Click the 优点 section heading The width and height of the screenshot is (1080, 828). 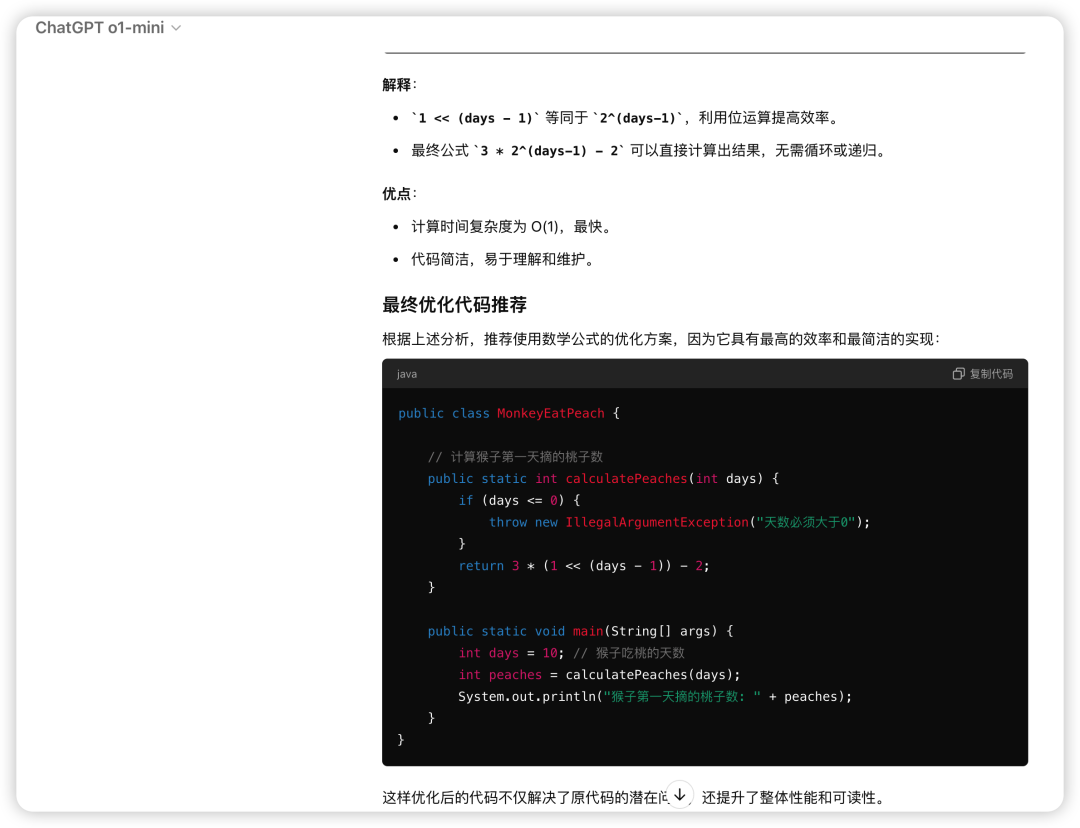[397, 194]
